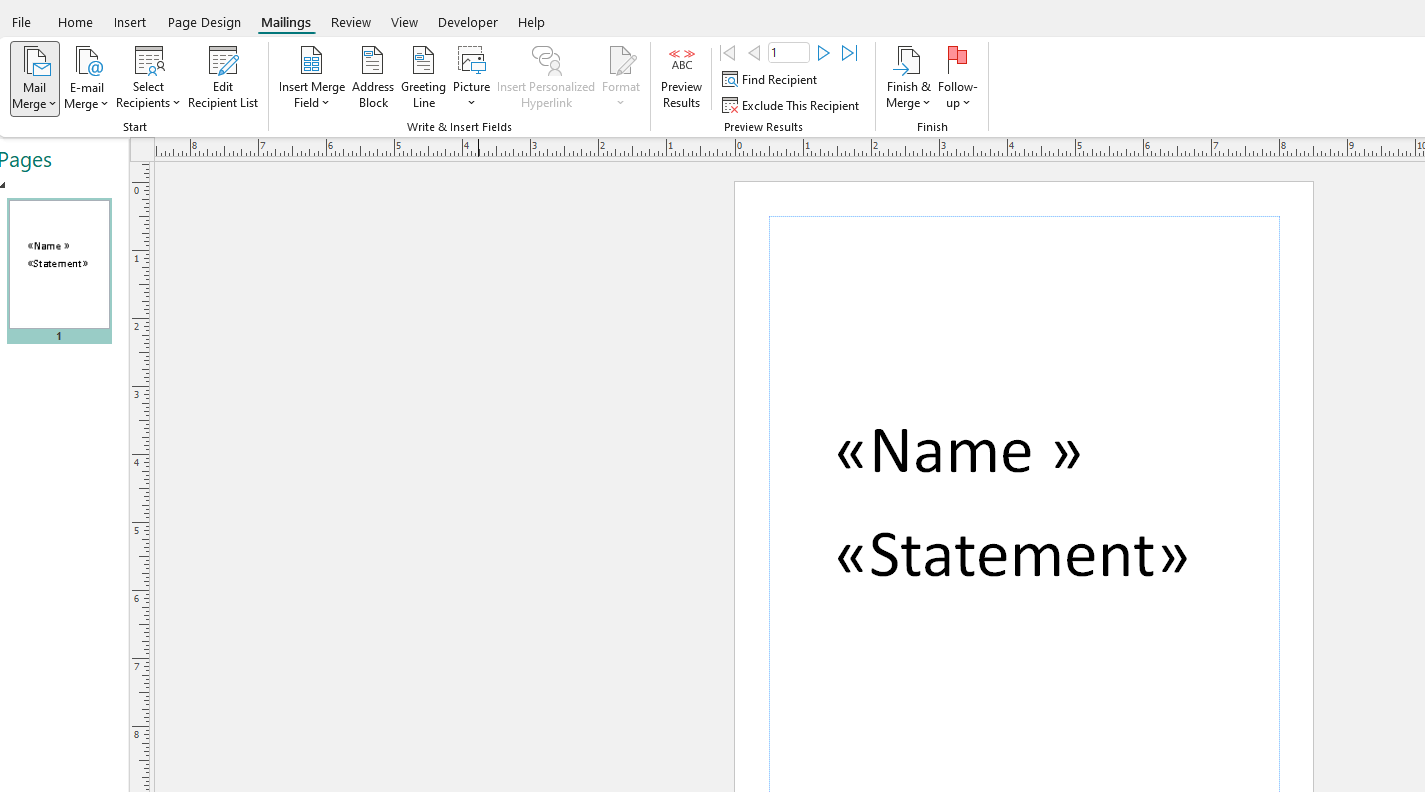Switch to the Review tab
Image resolution: width=1425 pixels, height=792 pixels.
tap(351, 22)
